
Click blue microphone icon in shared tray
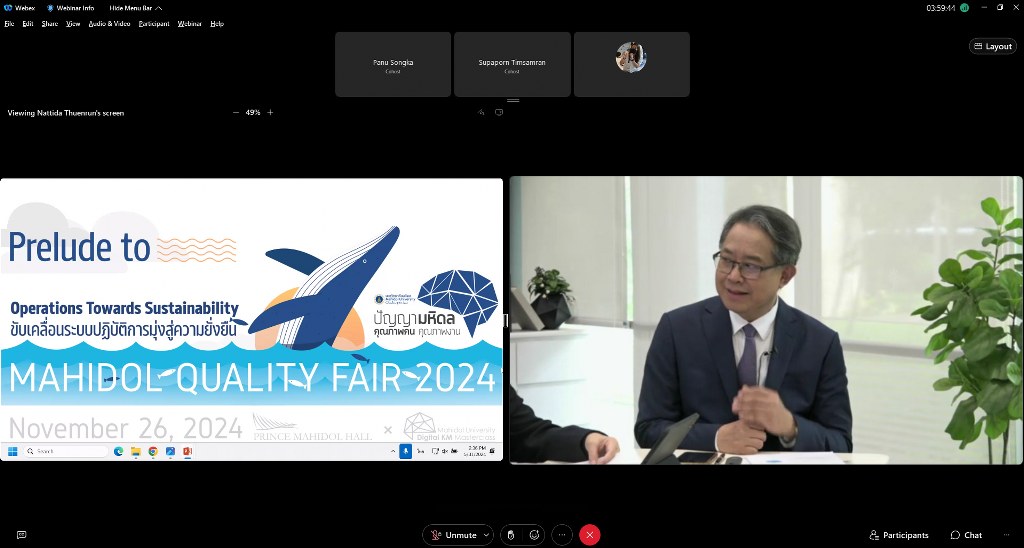click(406, 451)
